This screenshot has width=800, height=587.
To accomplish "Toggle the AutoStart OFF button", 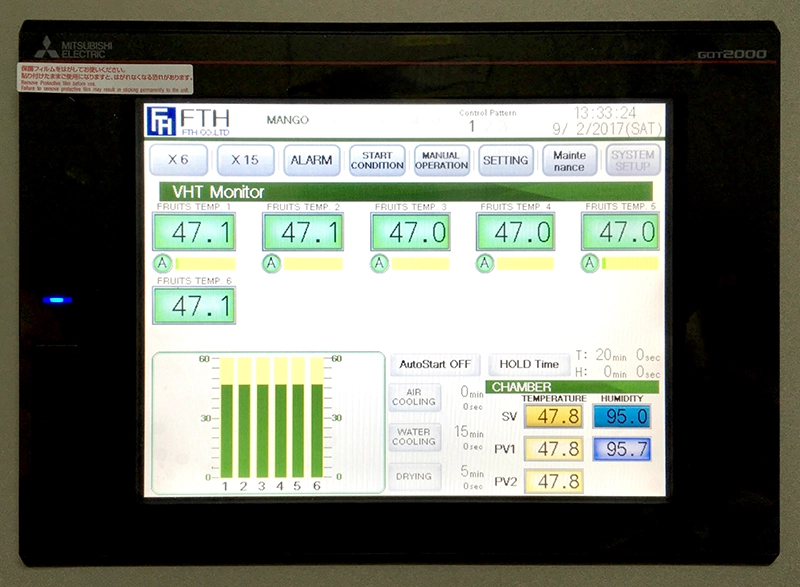I will (434, 365).
